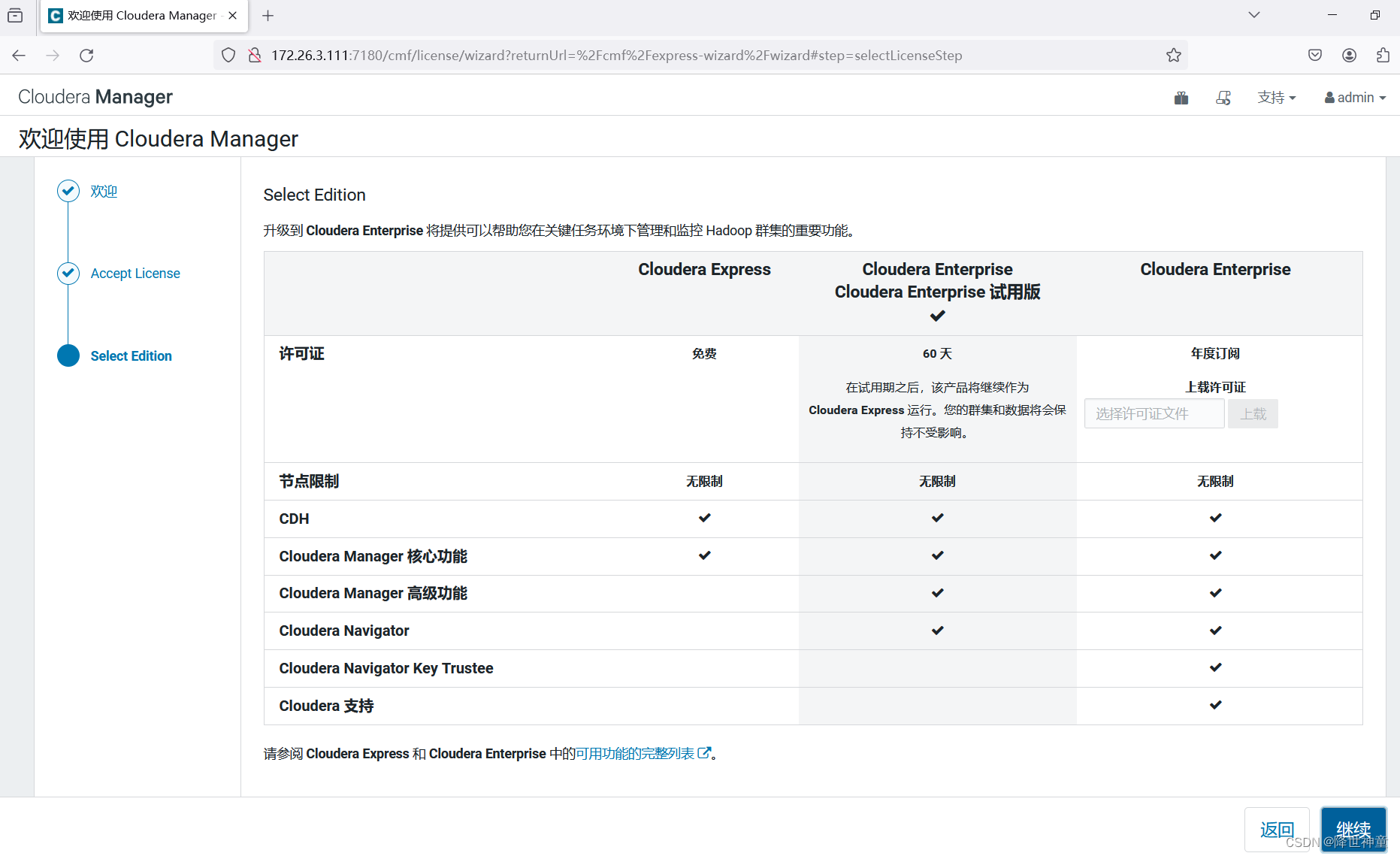This screenshot has width=1400, height=856.
Task: Click Enterprise checkmark for Cloudera 支持
Action: (1215, 705)
